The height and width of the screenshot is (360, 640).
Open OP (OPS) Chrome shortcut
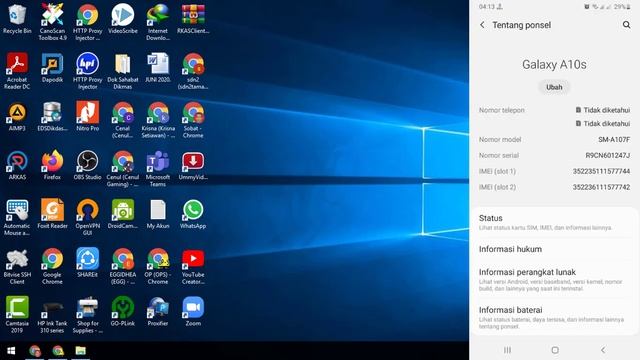point(158,266)
